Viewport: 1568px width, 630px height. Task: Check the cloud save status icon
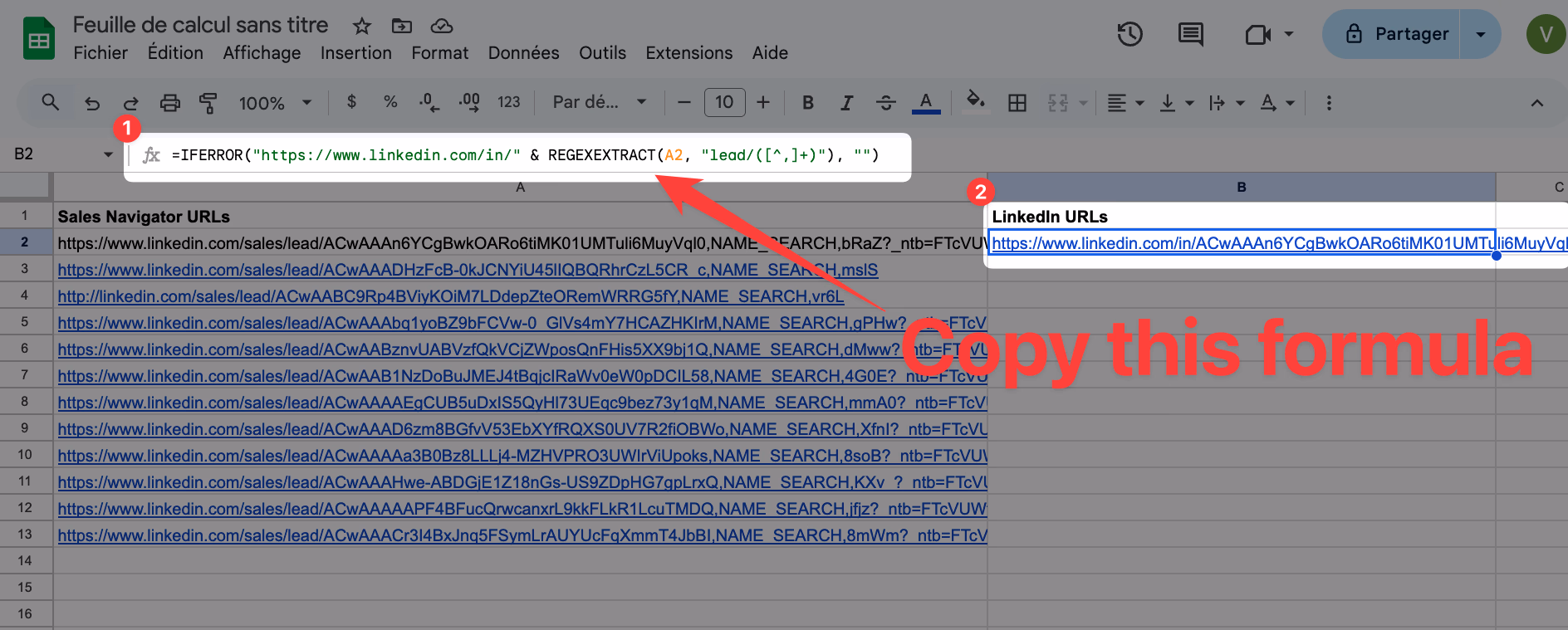pyautogui.click(x=442, y=27)
